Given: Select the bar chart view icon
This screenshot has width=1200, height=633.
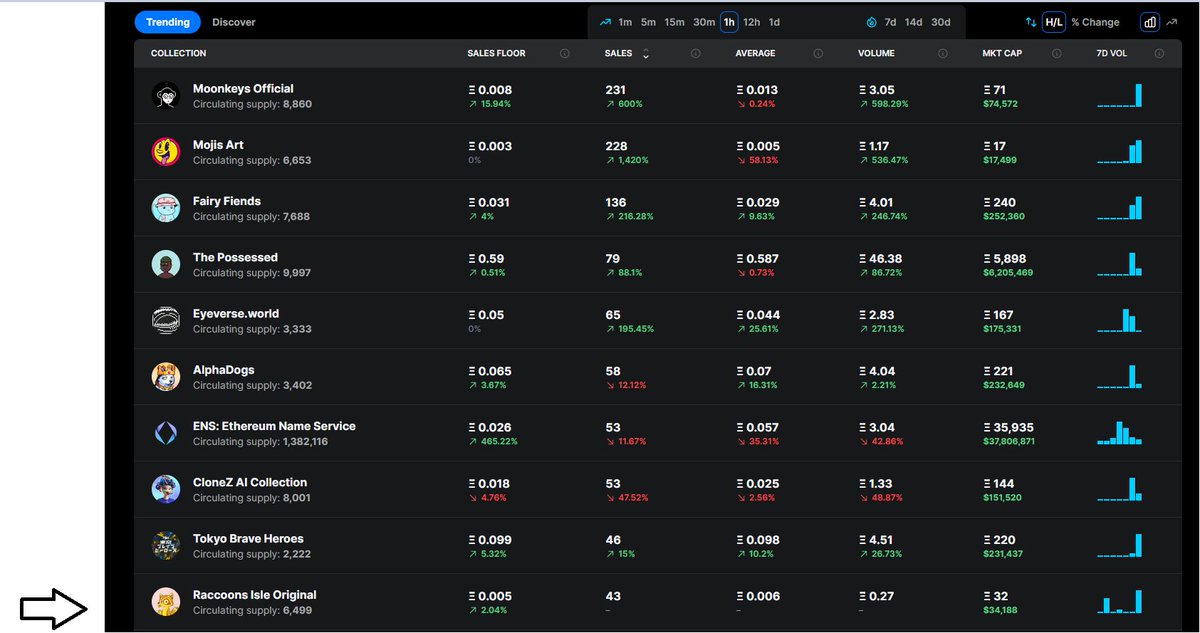Looking at the screenshot, I should pos(1150,22).
